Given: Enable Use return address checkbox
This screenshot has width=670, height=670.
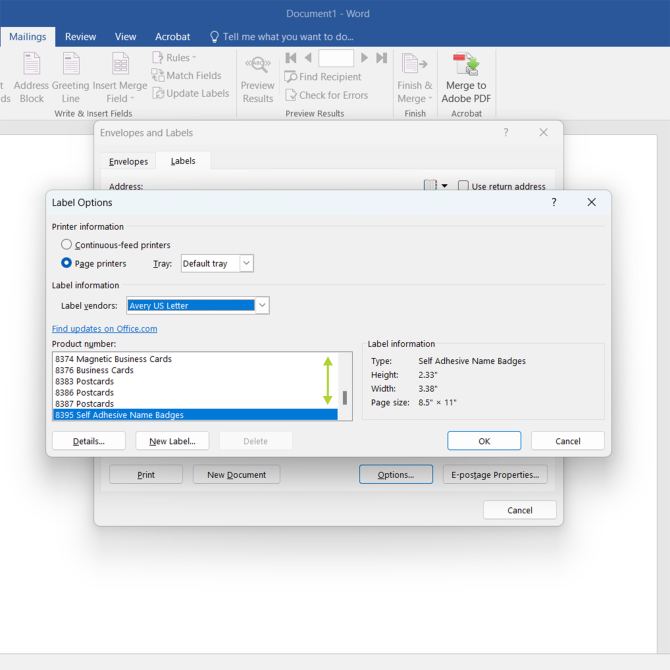Looking at the screenshot, I should tap(463, 186).
